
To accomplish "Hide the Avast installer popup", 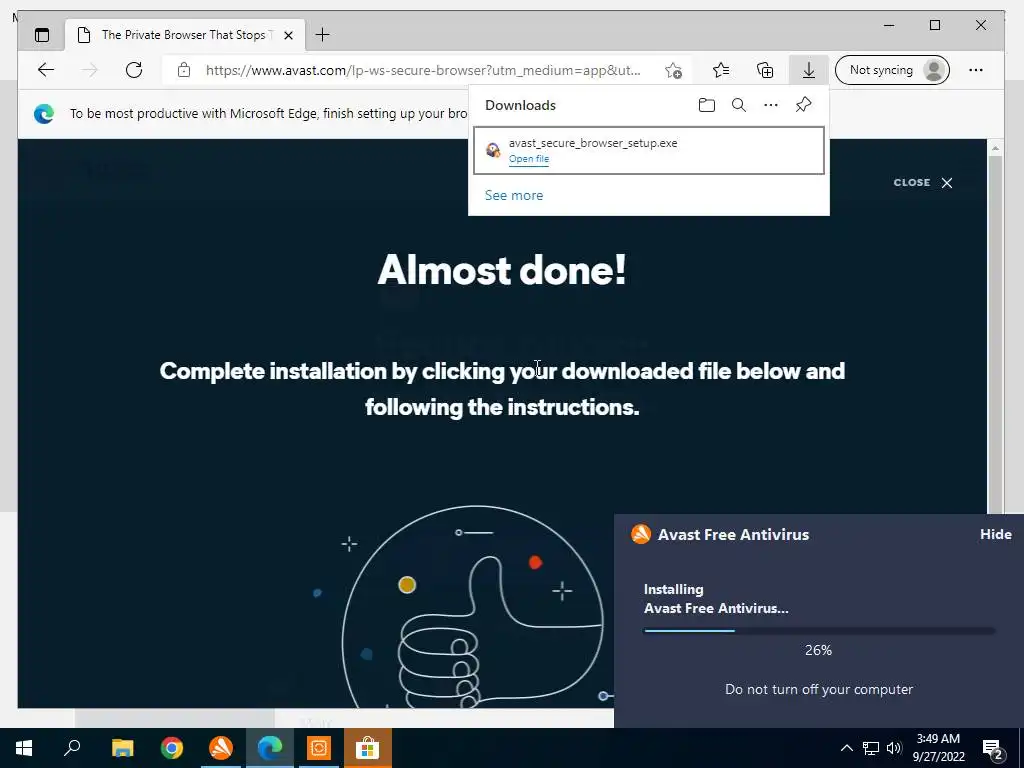I will (995, 534).
